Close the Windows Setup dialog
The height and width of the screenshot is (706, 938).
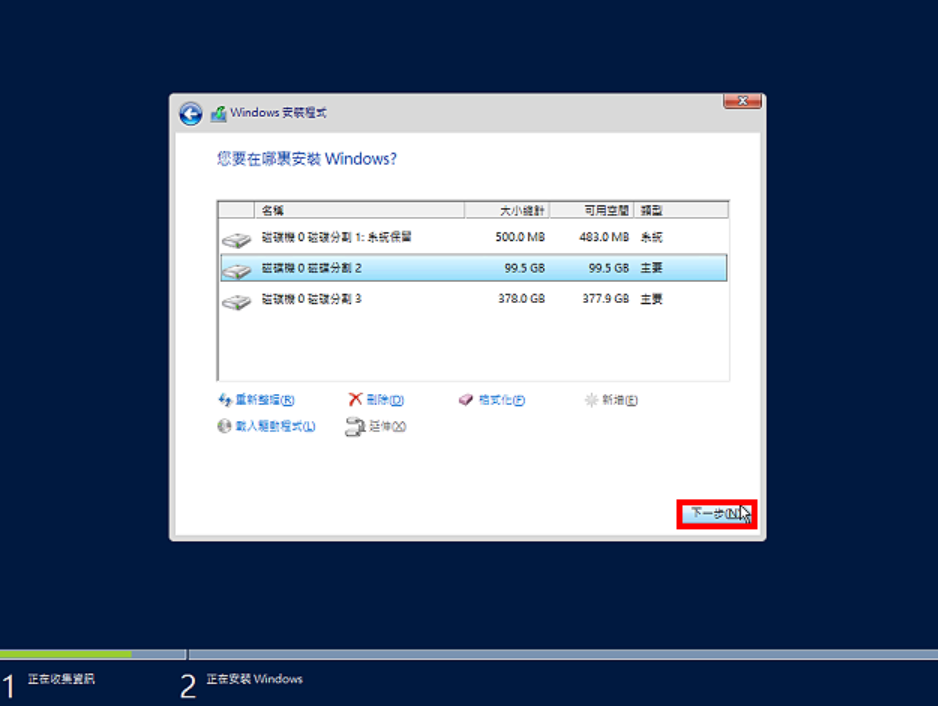(x=742, y=101)
